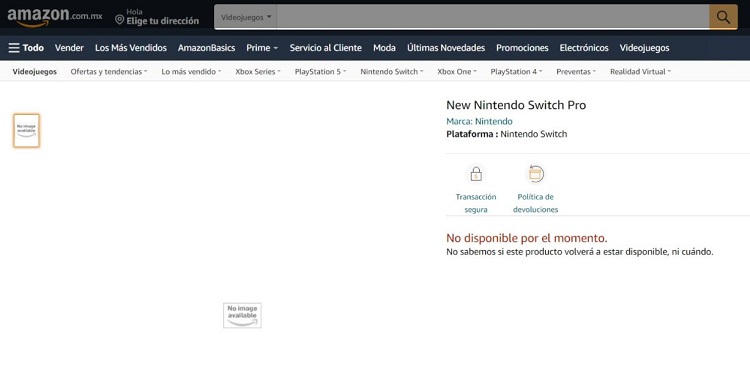This screenshot has height=382, width=750.
Task: Click the Política de devoluciones box icon
Action: pyautogui.click(x=535, y=174)
